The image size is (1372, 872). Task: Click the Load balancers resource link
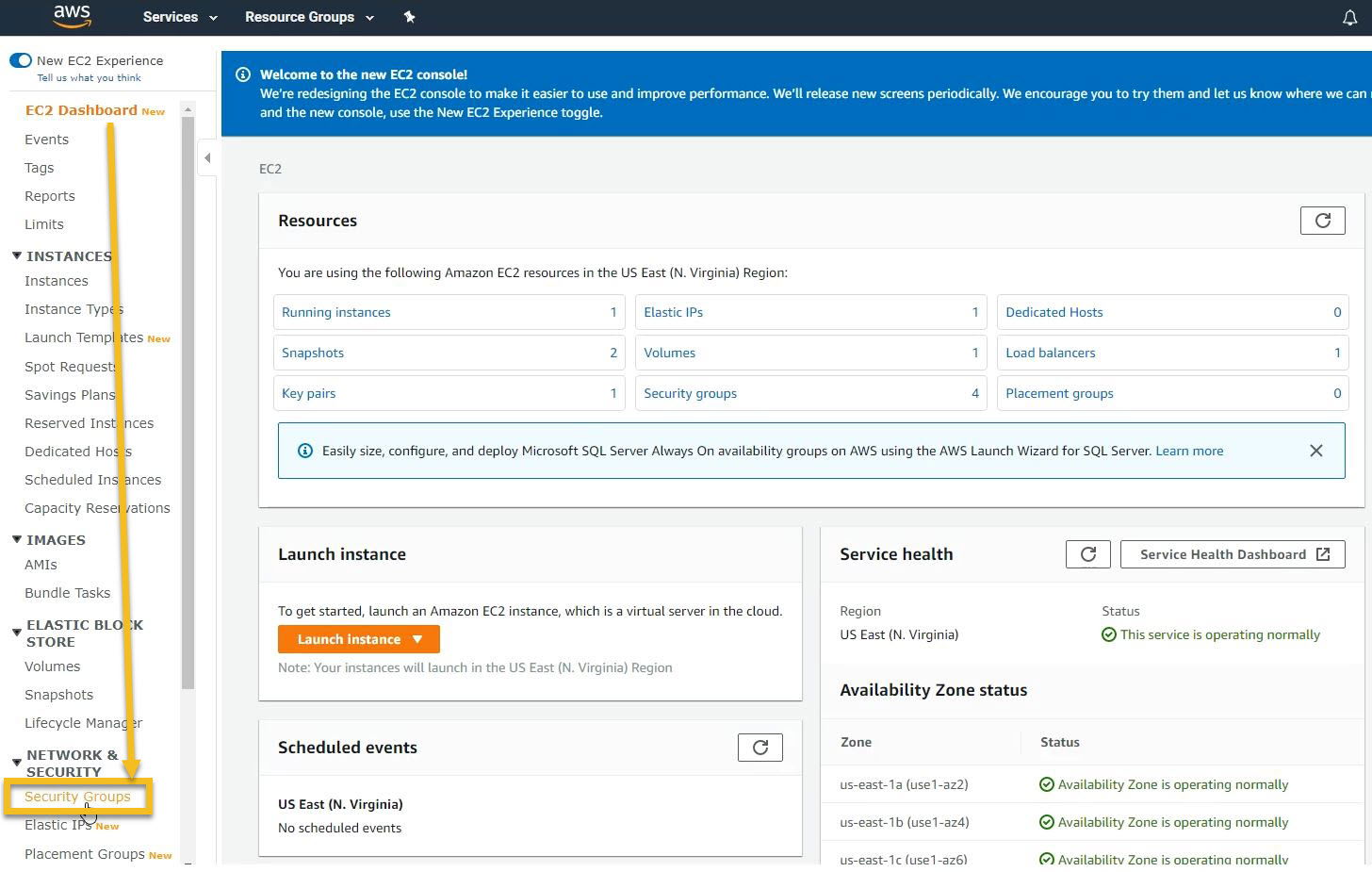coord(1050,353)
